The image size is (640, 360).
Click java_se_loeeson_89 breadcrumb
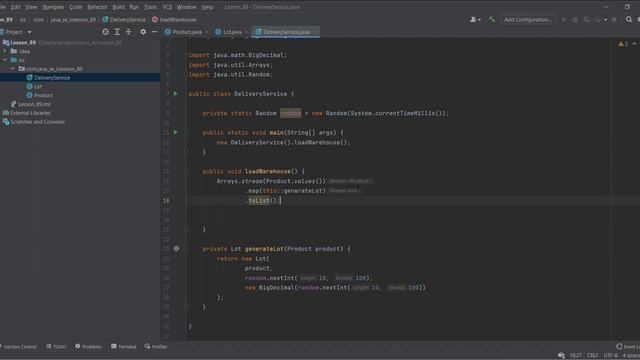(73, 20)
